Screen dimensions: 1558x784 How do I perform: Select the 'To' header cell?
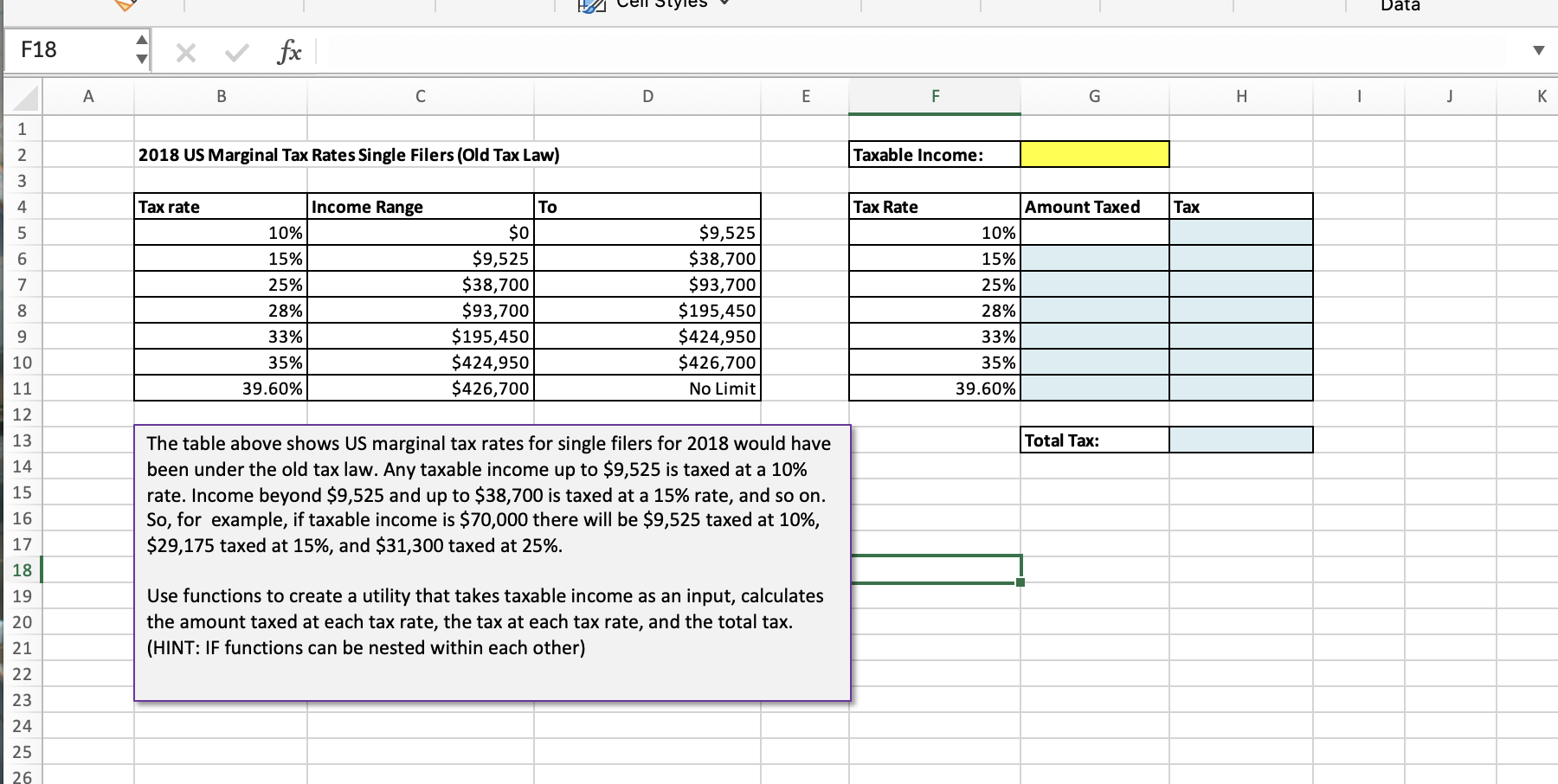(x=647, y=207)
